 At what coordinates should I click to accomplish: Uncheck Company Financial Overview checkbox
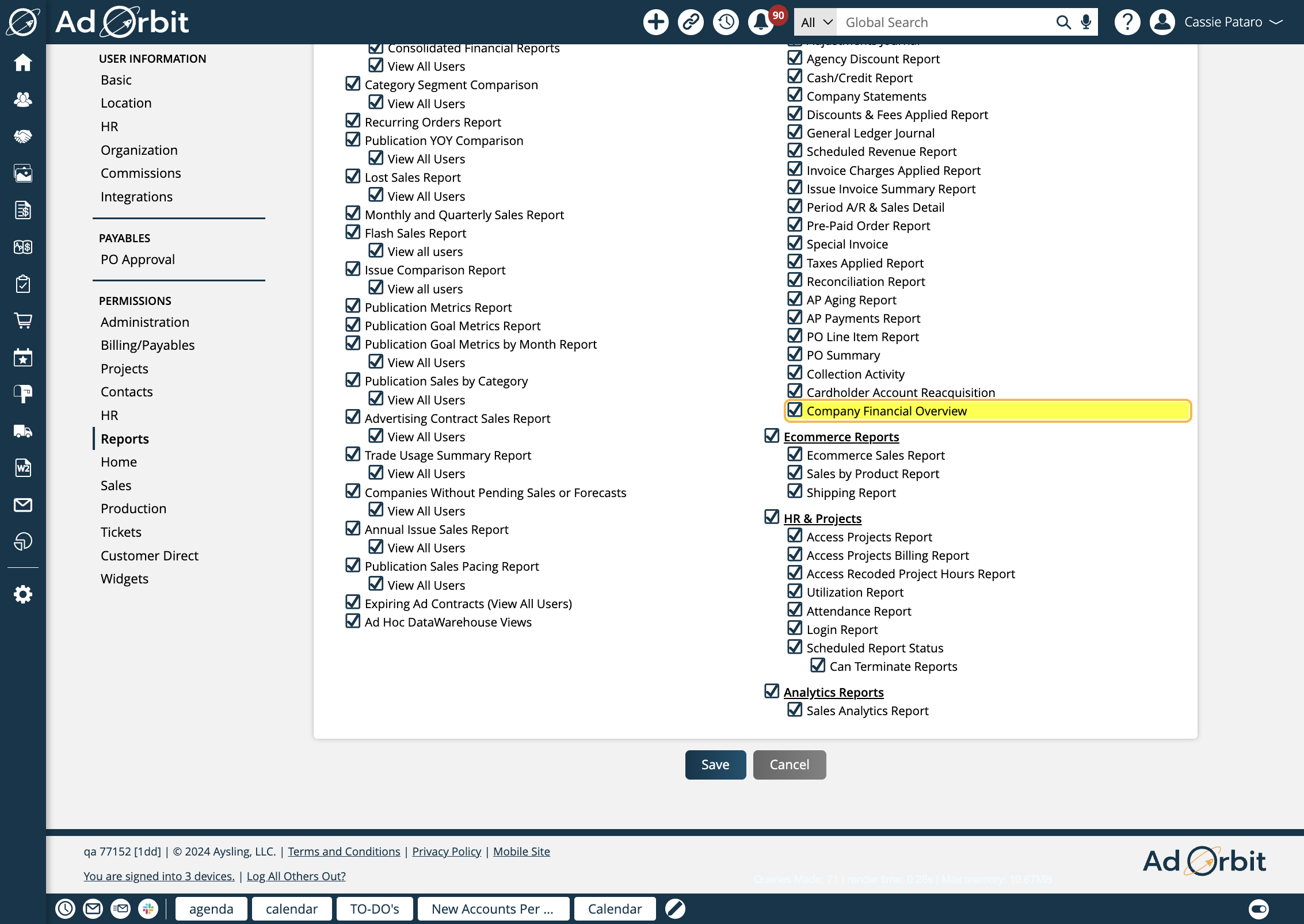[x=795, y=410]
